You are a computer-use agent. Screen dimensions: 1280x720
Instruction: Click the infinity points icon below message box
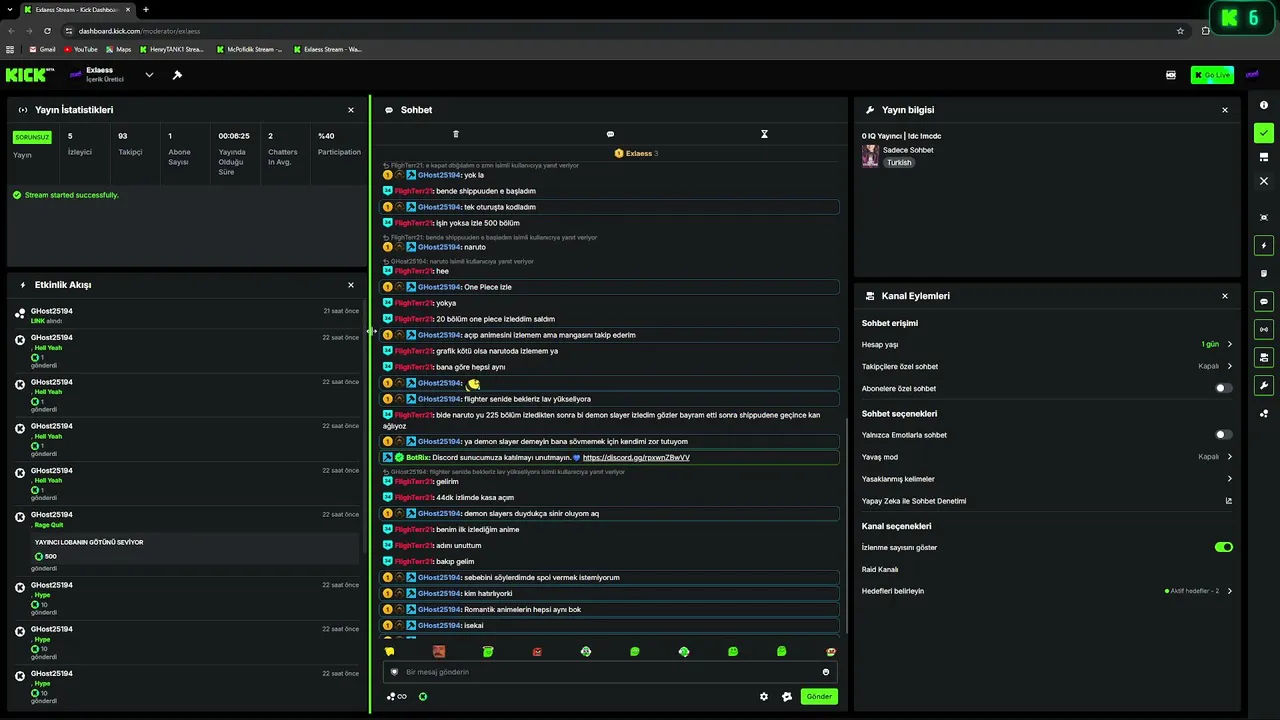pos(397,697)
